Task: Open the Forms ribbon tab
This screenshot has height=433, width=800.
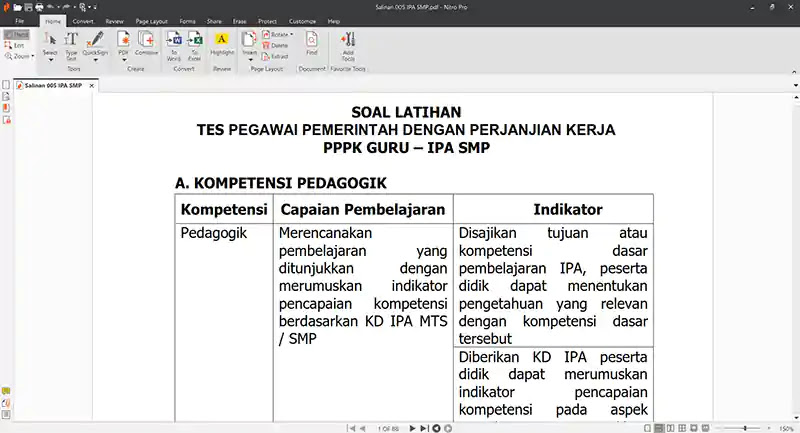Action: (187, 21)
